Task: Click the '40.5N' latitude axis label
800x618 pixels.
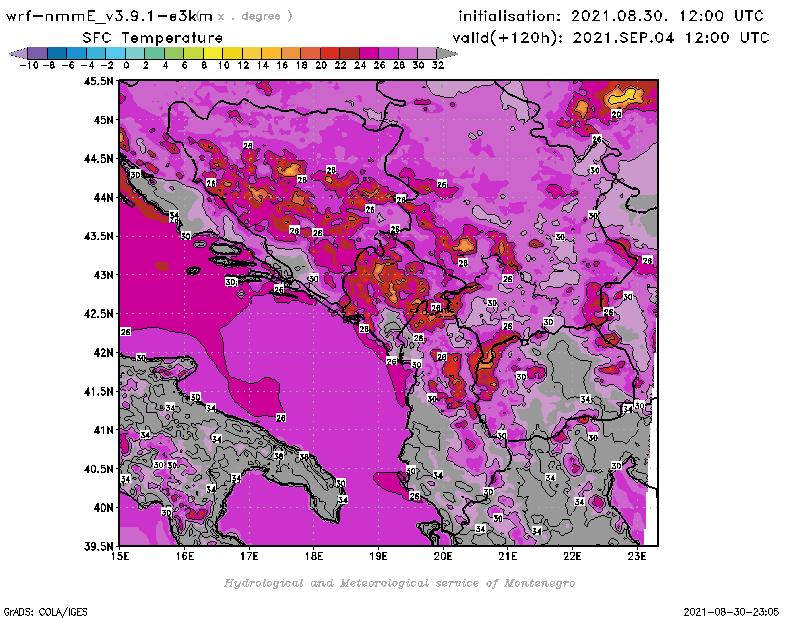Action: (98, 469)
